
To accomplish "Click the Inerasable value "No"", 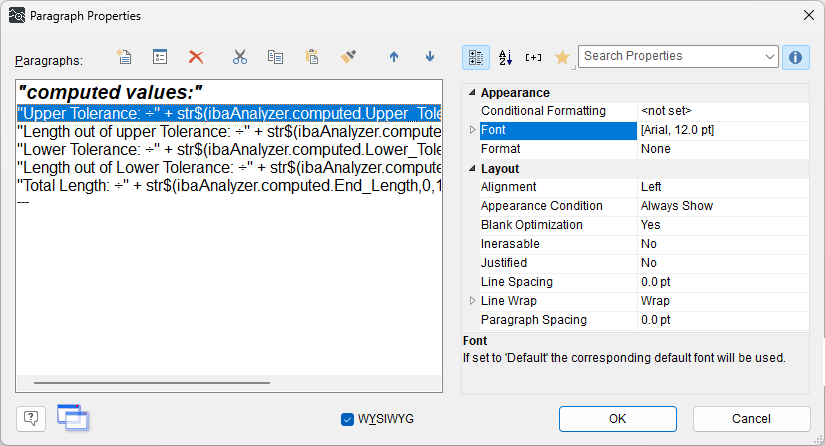I will 649,244.
